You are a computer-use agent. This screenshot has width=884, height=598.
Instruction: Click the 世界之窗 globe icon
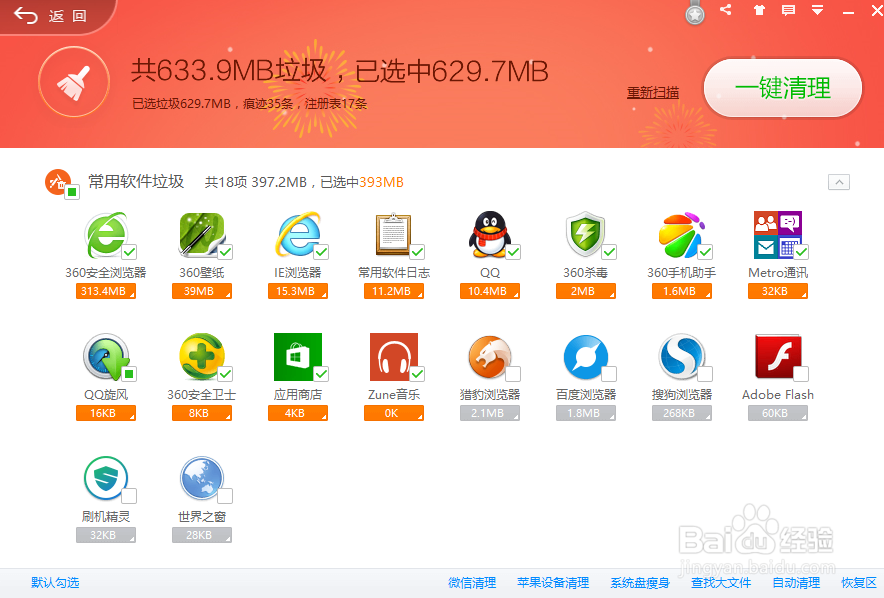(x=201, y=479)
